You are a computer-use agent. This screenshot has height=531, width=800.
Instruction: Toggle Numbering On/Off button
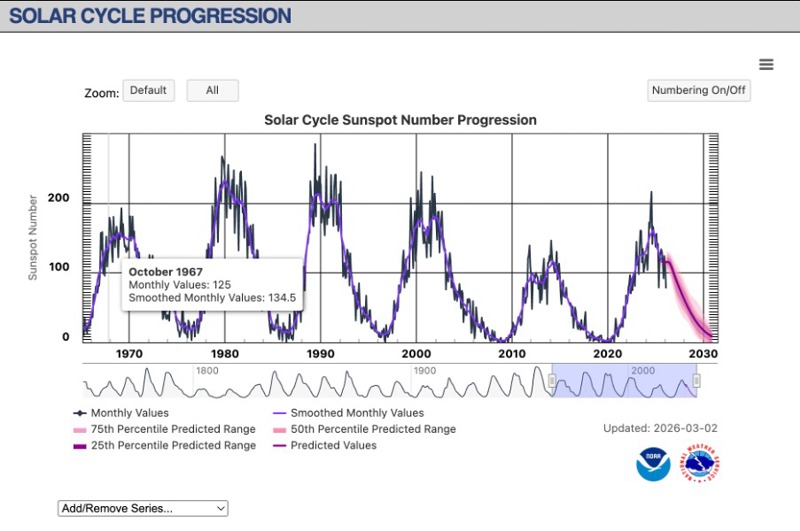(699, 91)
